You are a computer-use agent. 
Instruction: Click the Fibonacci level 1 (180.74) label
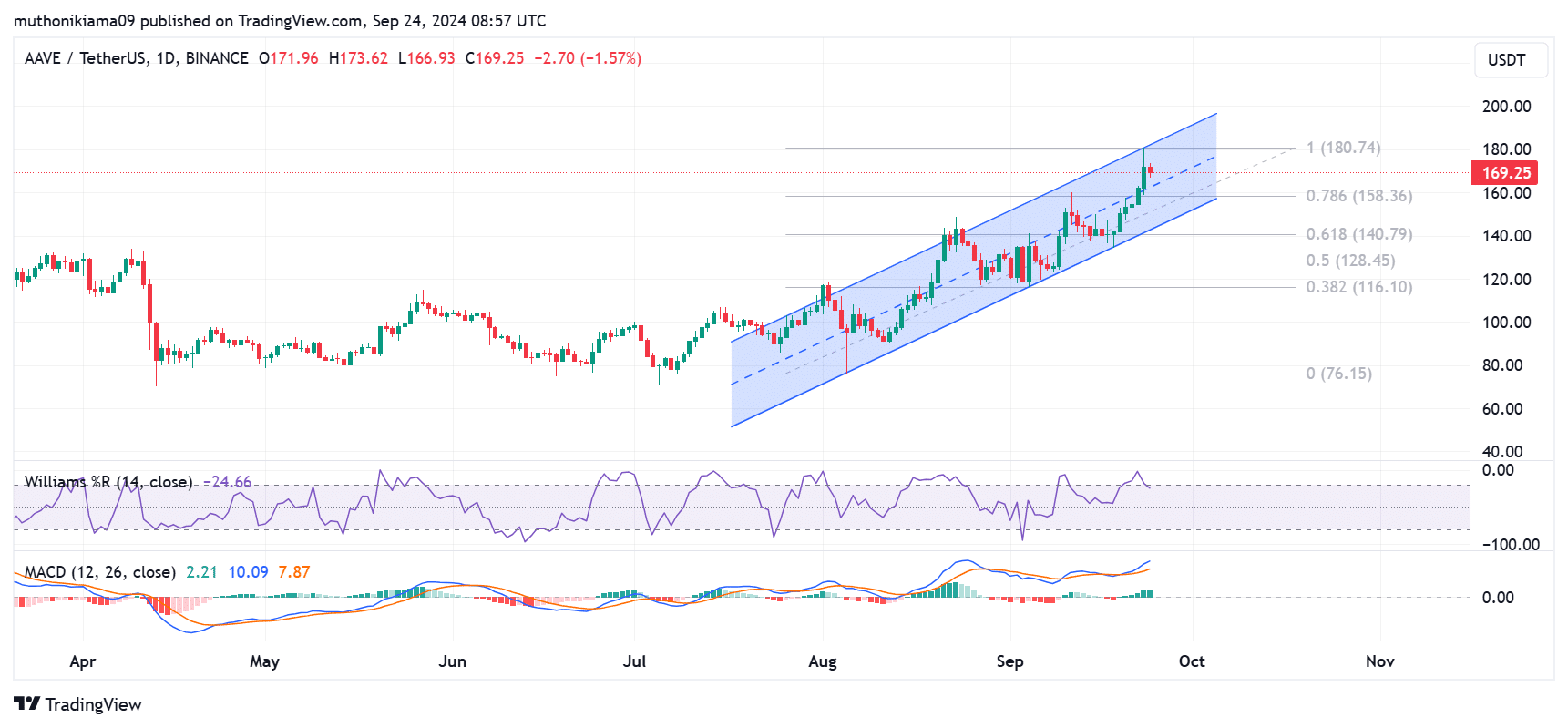(x=1343, y=148)
